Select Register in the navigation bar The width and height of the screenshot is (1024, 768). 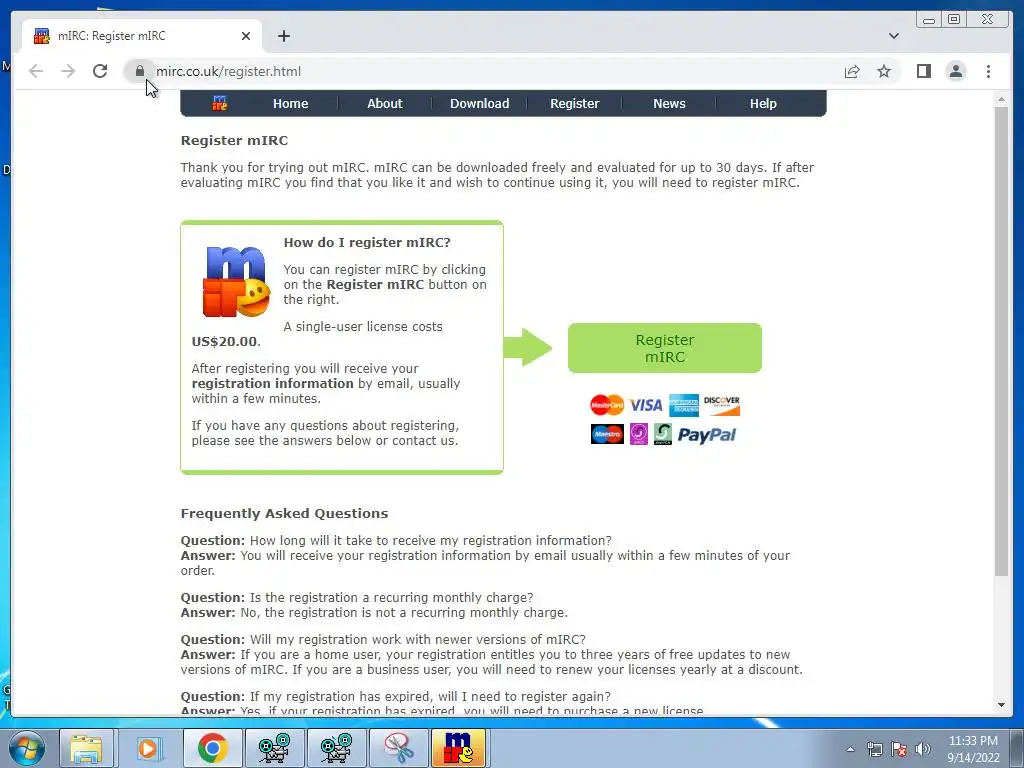click(x=575, y=103)
